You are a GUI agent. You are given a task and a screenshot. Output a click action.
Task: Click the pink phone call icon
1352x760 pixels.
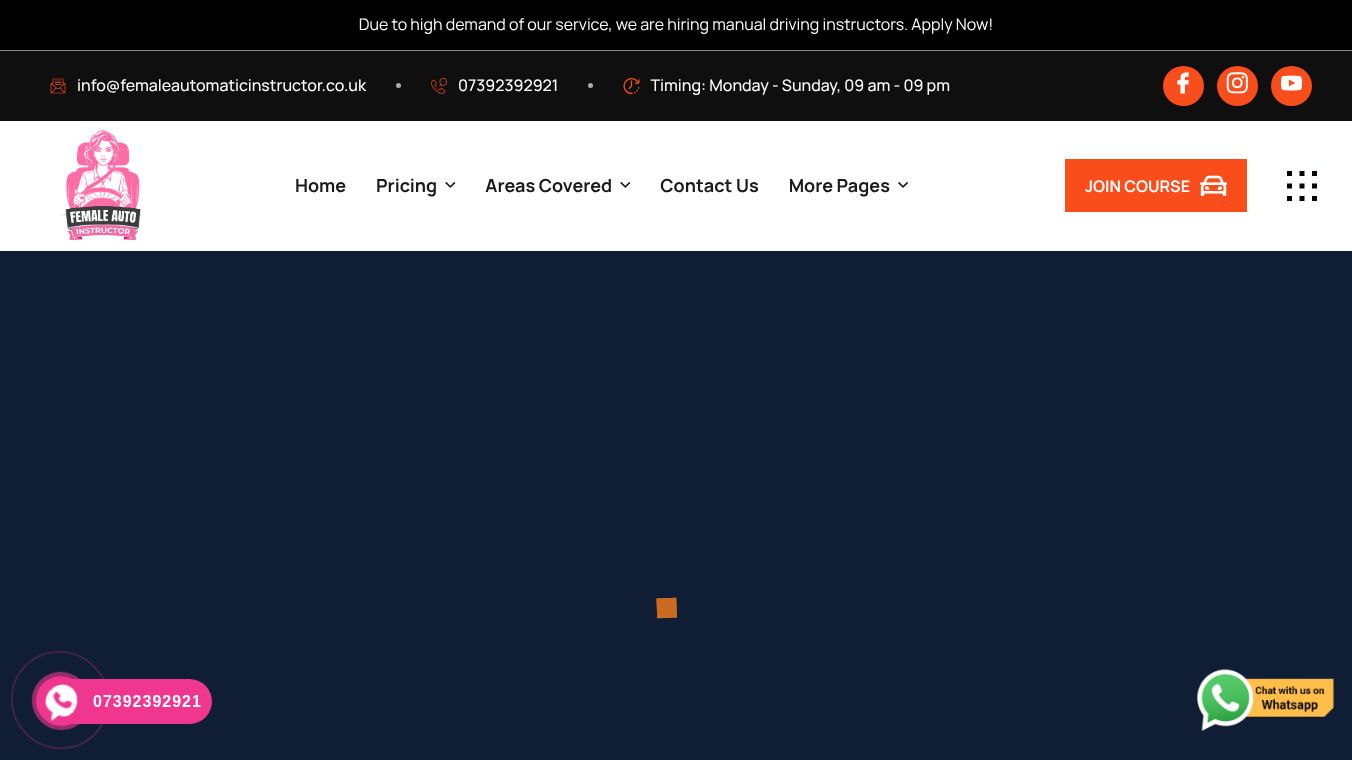coord(61,701)
